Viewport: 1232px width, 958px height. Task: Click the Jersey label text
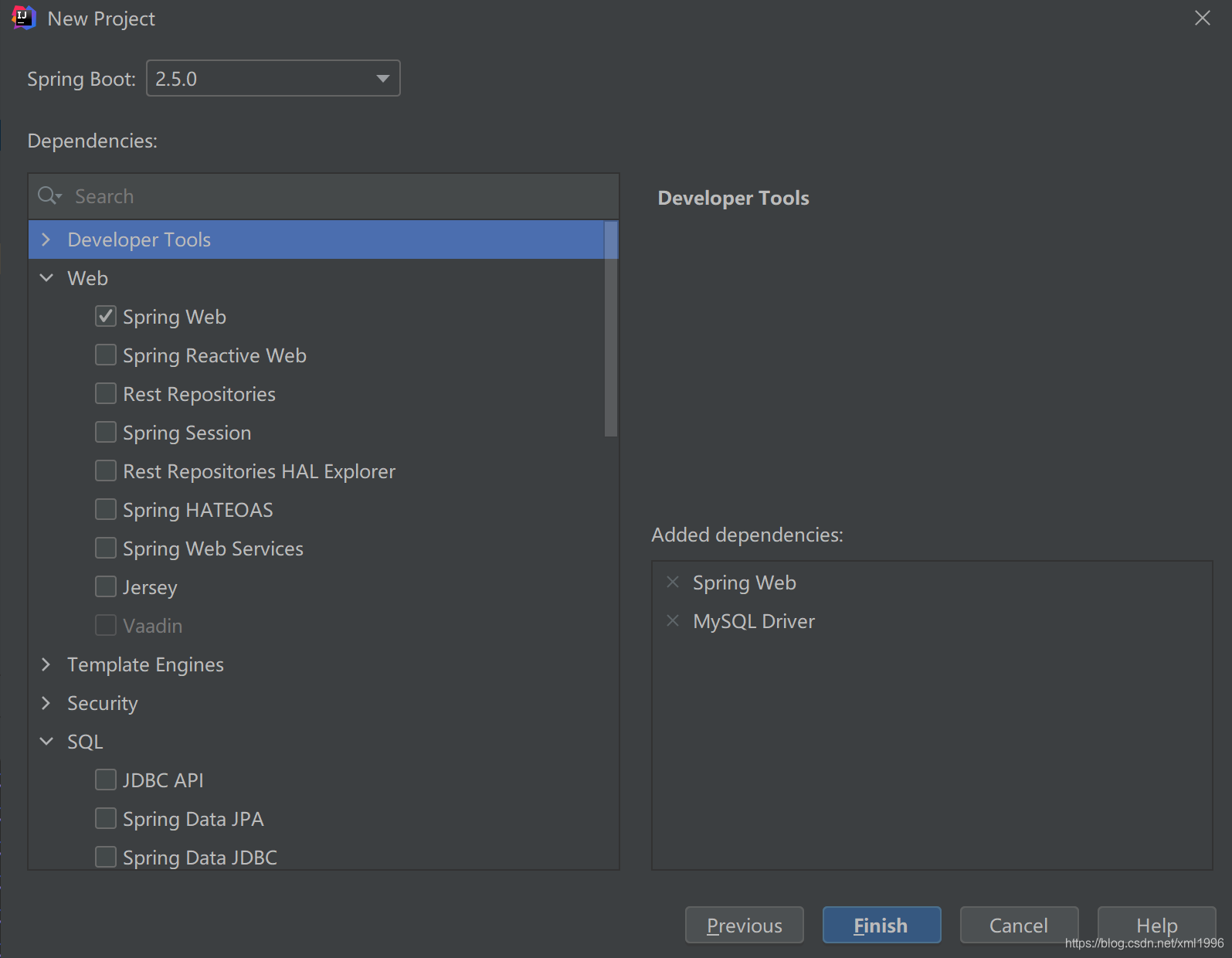point(150,587)
